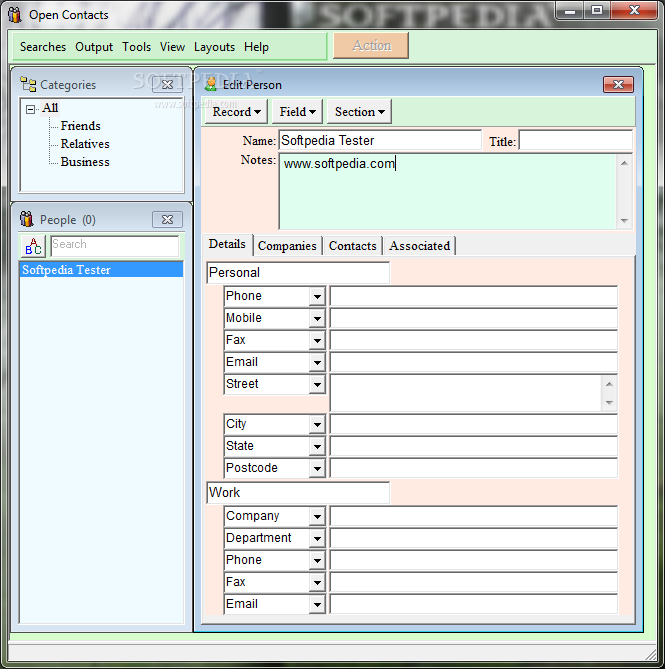Click the Department value input field
The height and width of the screenshot is (669, 665).
[473, 538]
